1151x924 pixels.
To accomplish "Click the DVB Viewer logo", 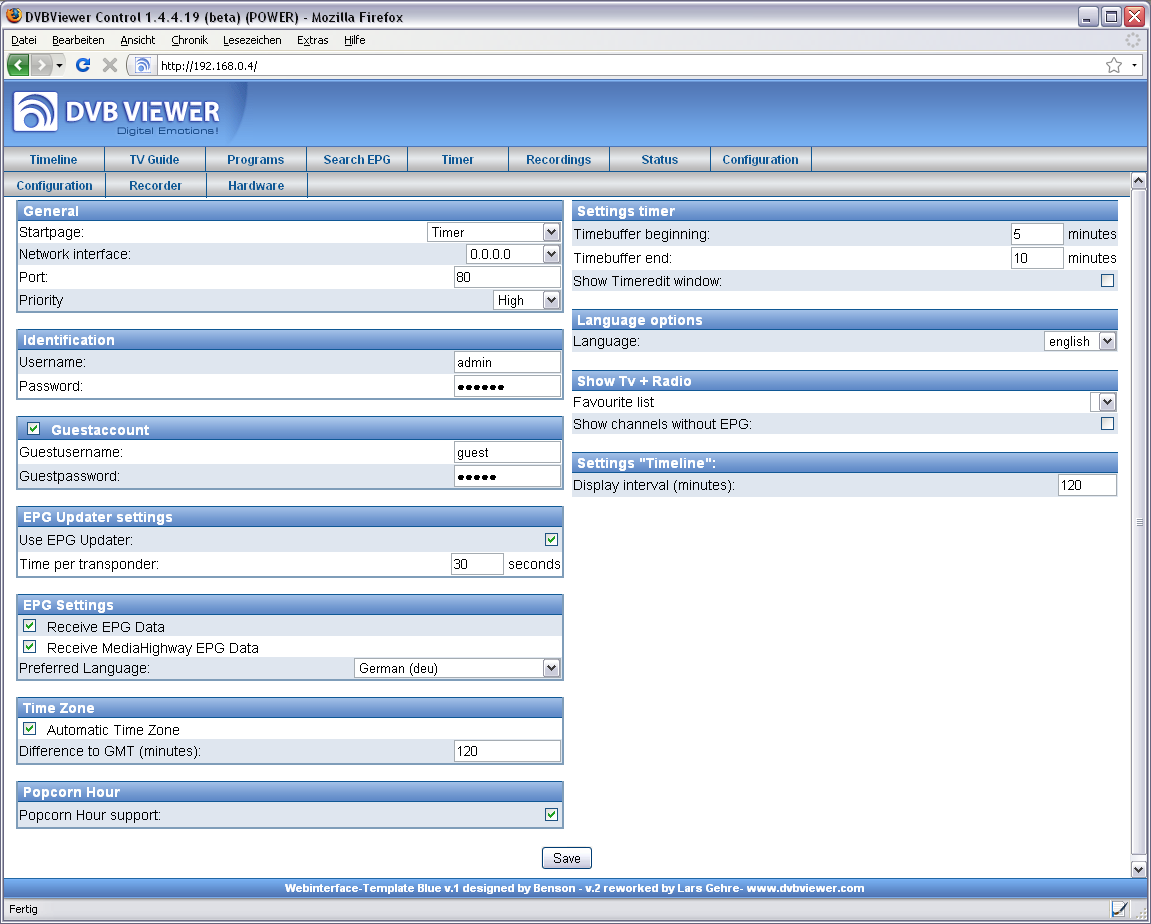I will pyautogui.click(x=116, y=113).
